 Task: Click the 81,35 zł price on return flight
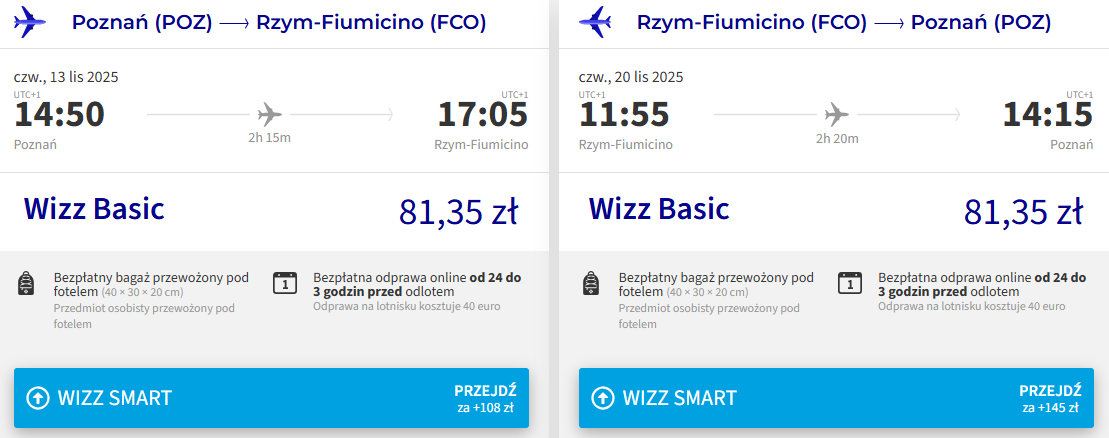pos(1023,212)
